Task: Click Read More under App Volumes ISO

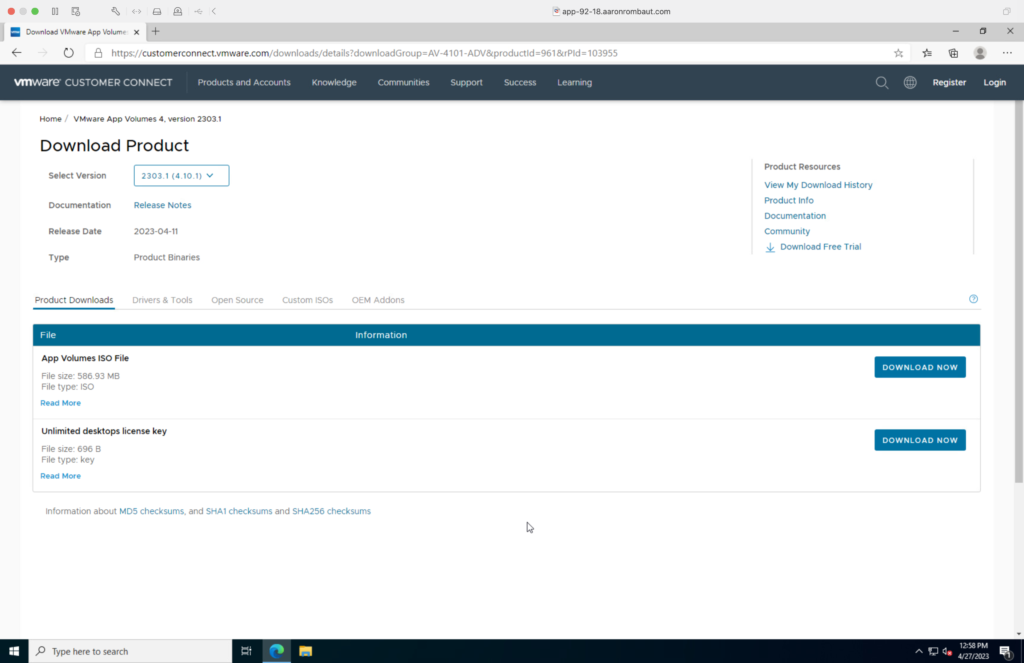Action: [x=60, y=403]
